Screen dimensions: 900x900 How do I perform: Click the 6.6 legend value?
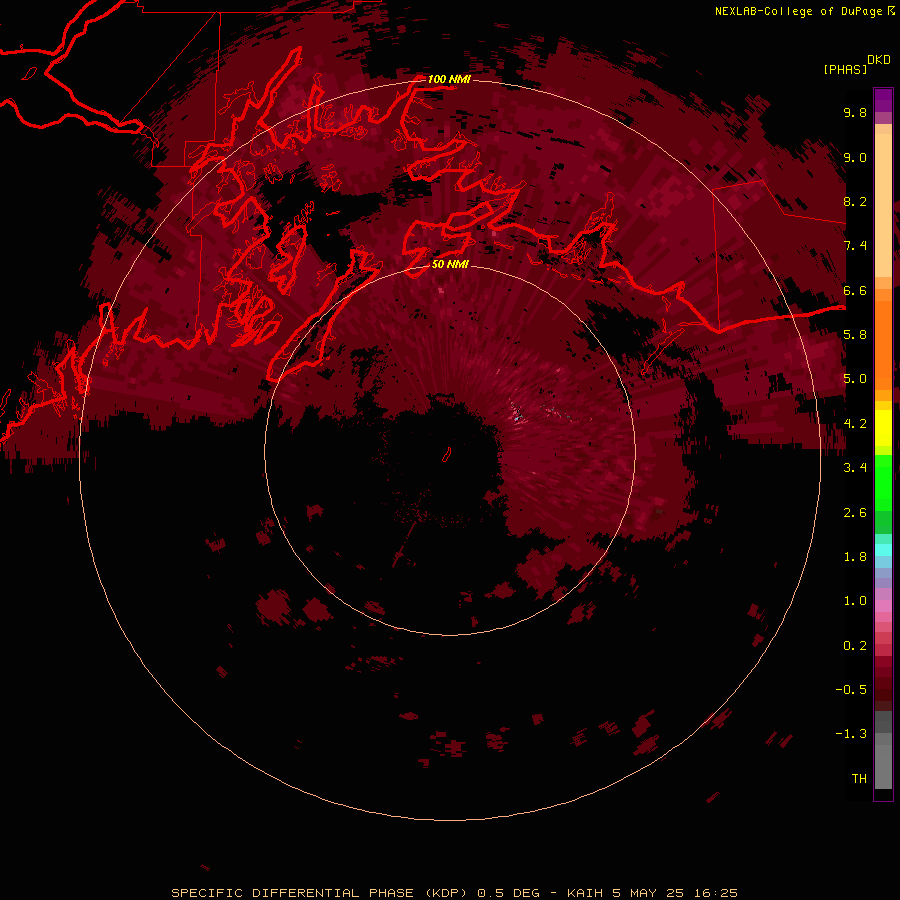pos(855,290)
